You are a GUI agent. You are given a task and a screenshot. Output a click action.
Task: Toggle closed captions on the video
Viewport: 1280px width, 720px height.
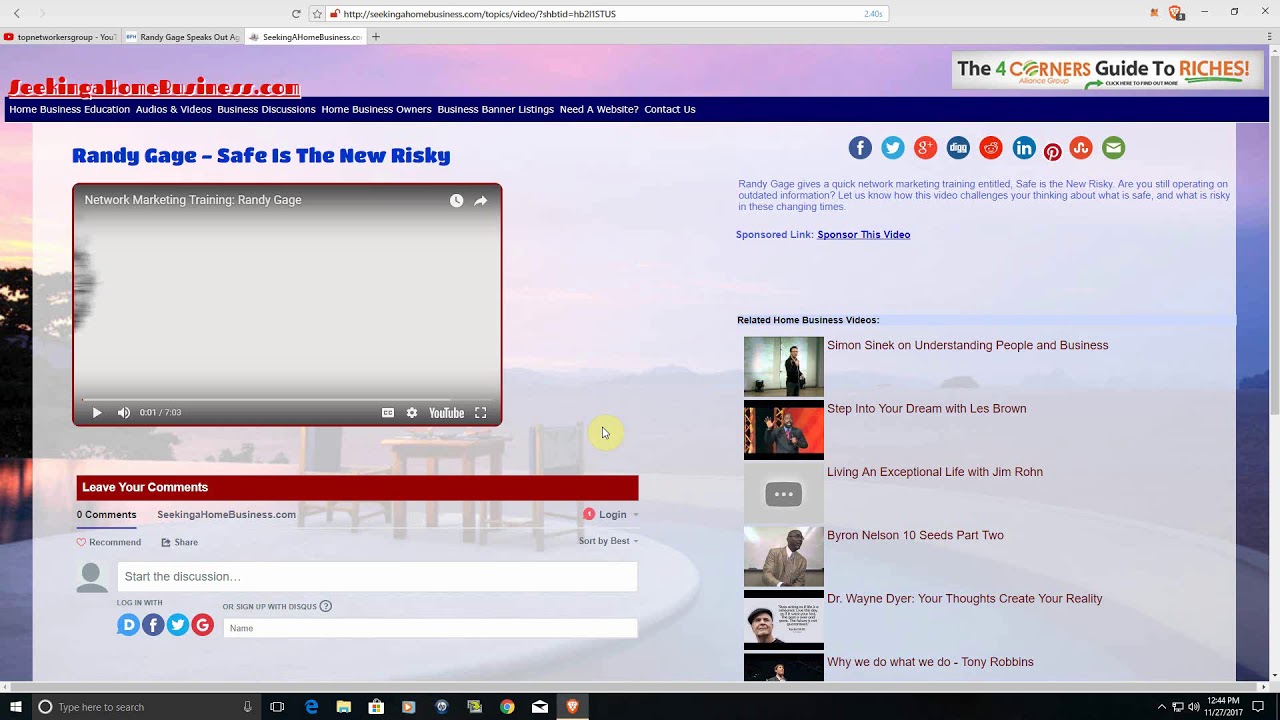pyautogui.click(x=388, y=413)
